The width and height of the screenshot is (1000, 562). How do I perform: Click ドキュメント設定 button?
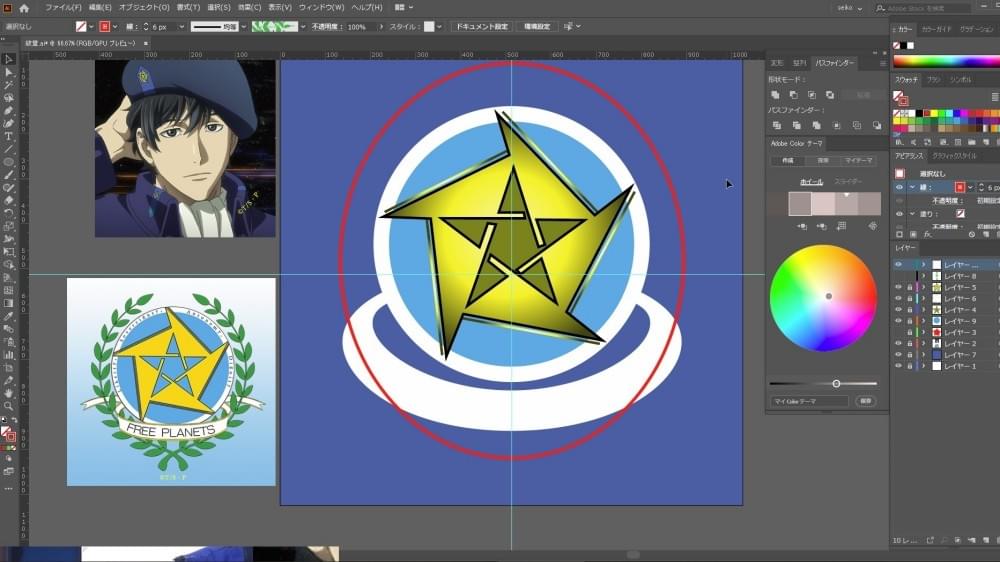482,27
